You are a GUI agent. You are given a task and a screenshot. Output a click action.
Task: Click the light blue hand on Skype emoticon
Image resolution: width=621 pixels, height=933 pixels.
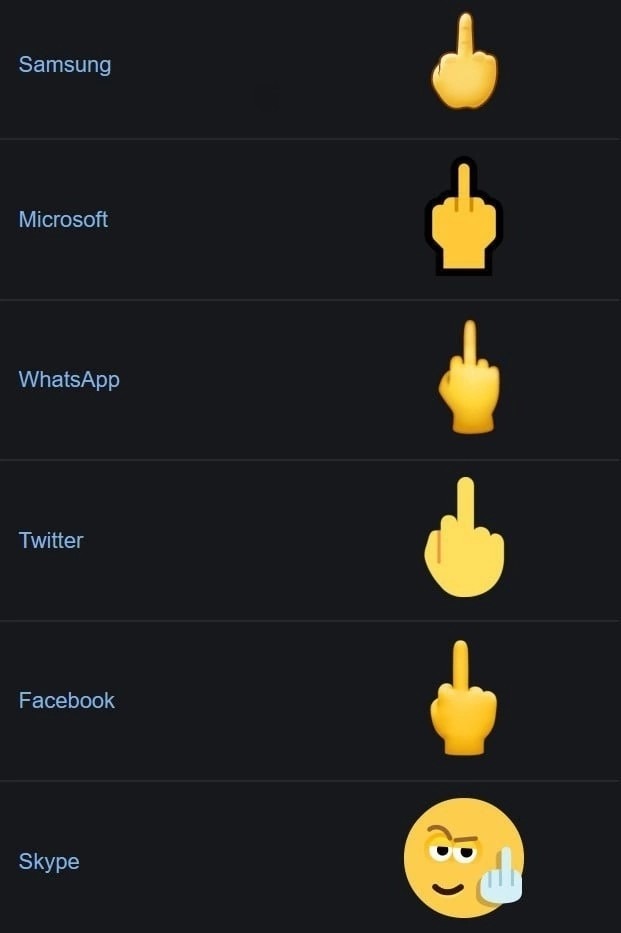[501, 875]
